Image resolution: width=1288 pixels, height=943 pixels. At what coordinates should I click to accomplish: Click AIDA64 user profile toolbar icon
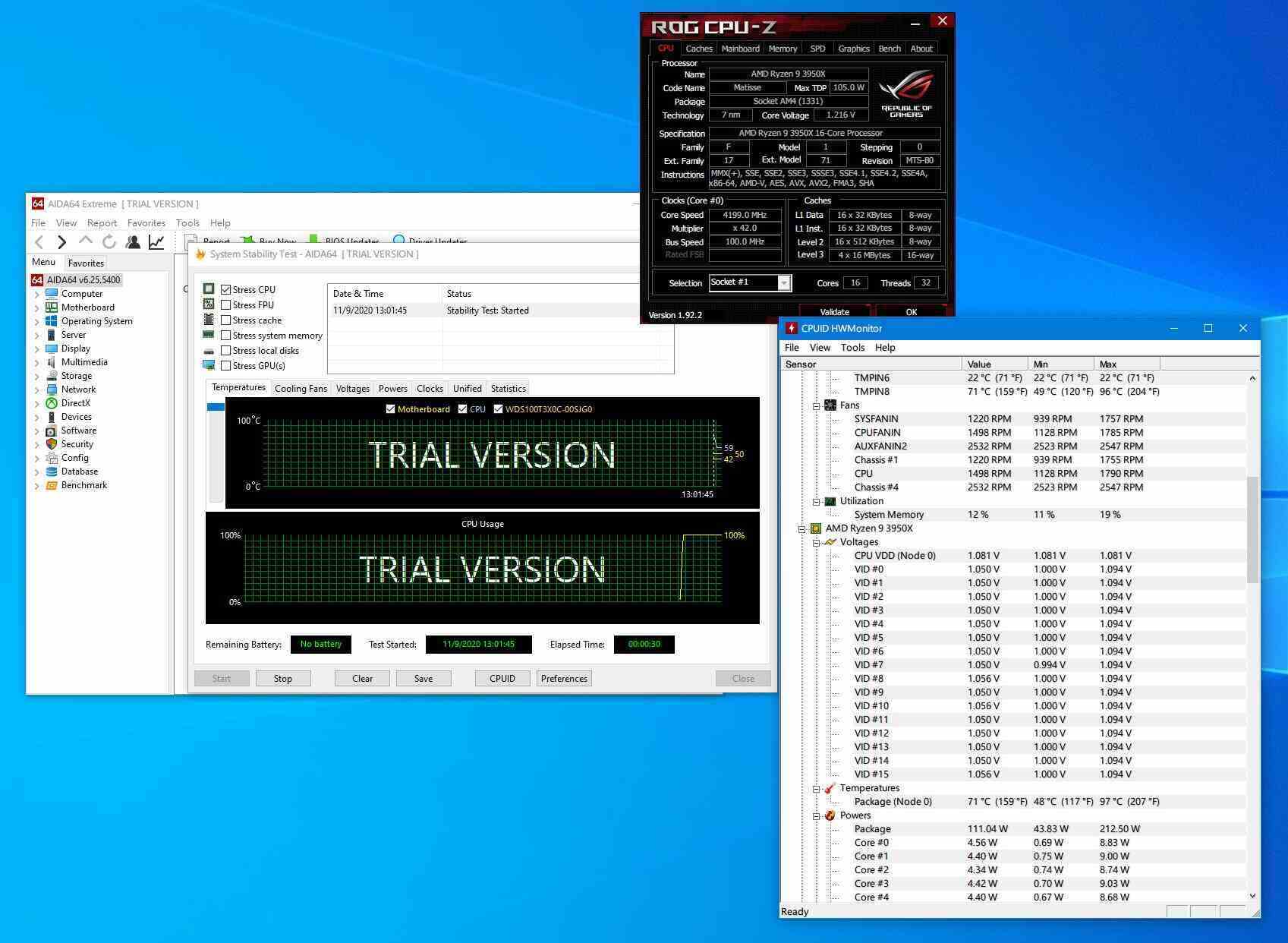point(133,242)
